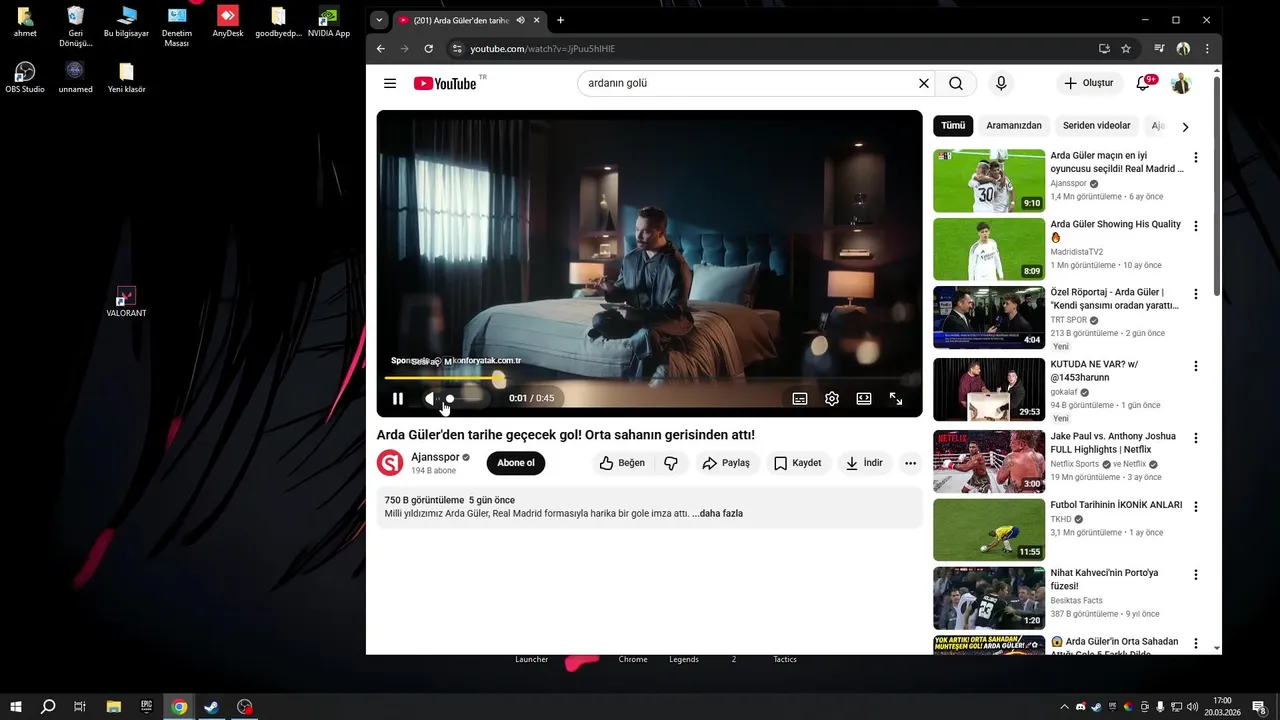The image size is (1280, 720).
Task: Open the 'Özel Röportaj - Arda Güler' thumbnail
Action: [989, 317]
